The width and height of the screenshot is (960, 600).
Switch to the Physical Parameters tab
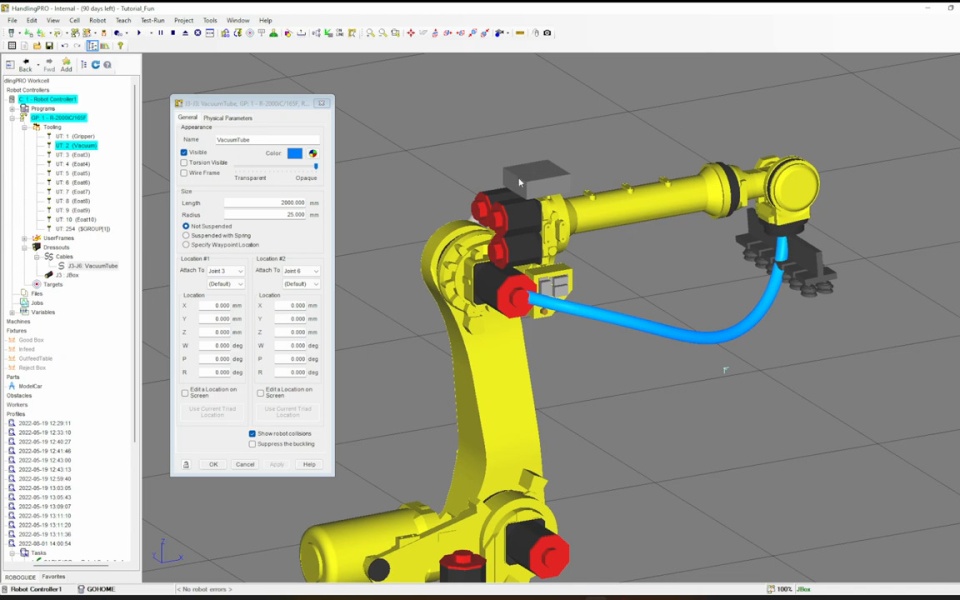(226, 119)
